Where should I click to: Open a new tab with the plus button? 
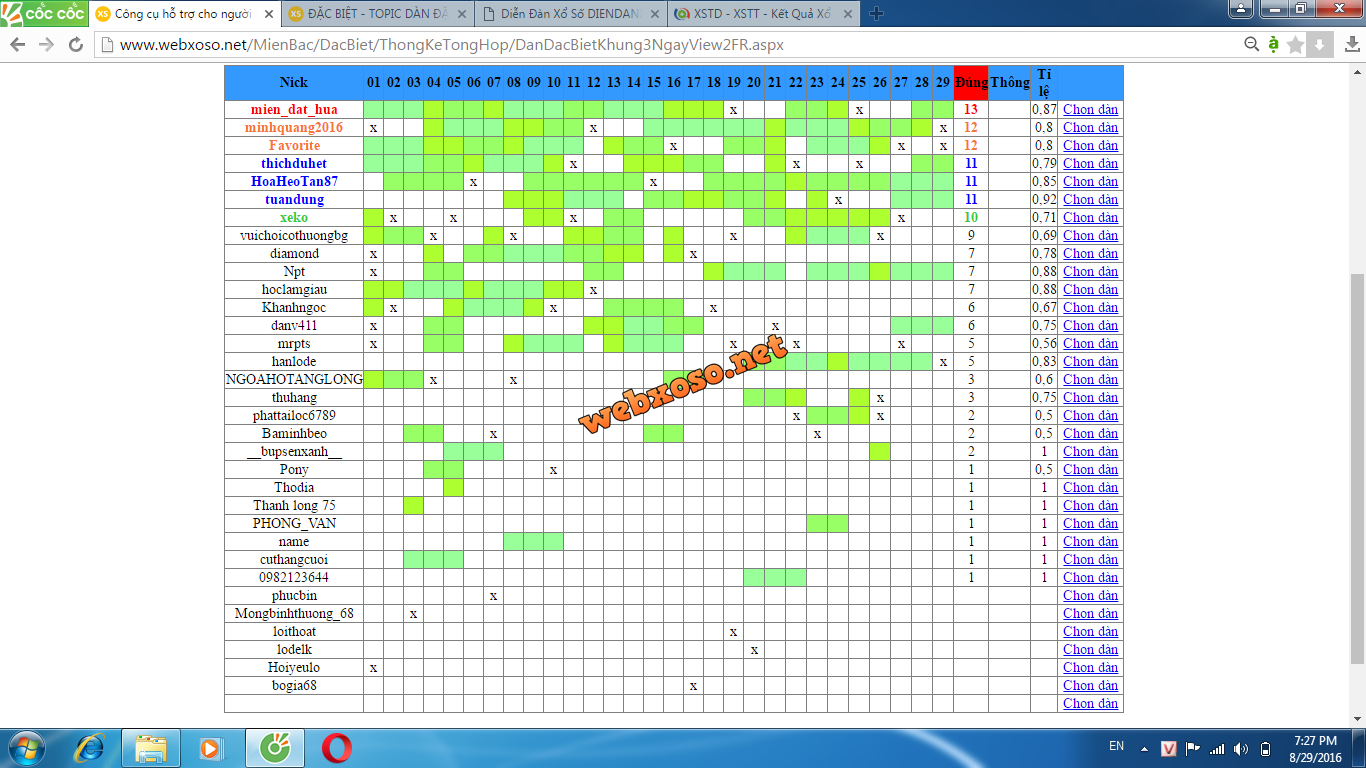pyautogui.click(x=876, y=14)
